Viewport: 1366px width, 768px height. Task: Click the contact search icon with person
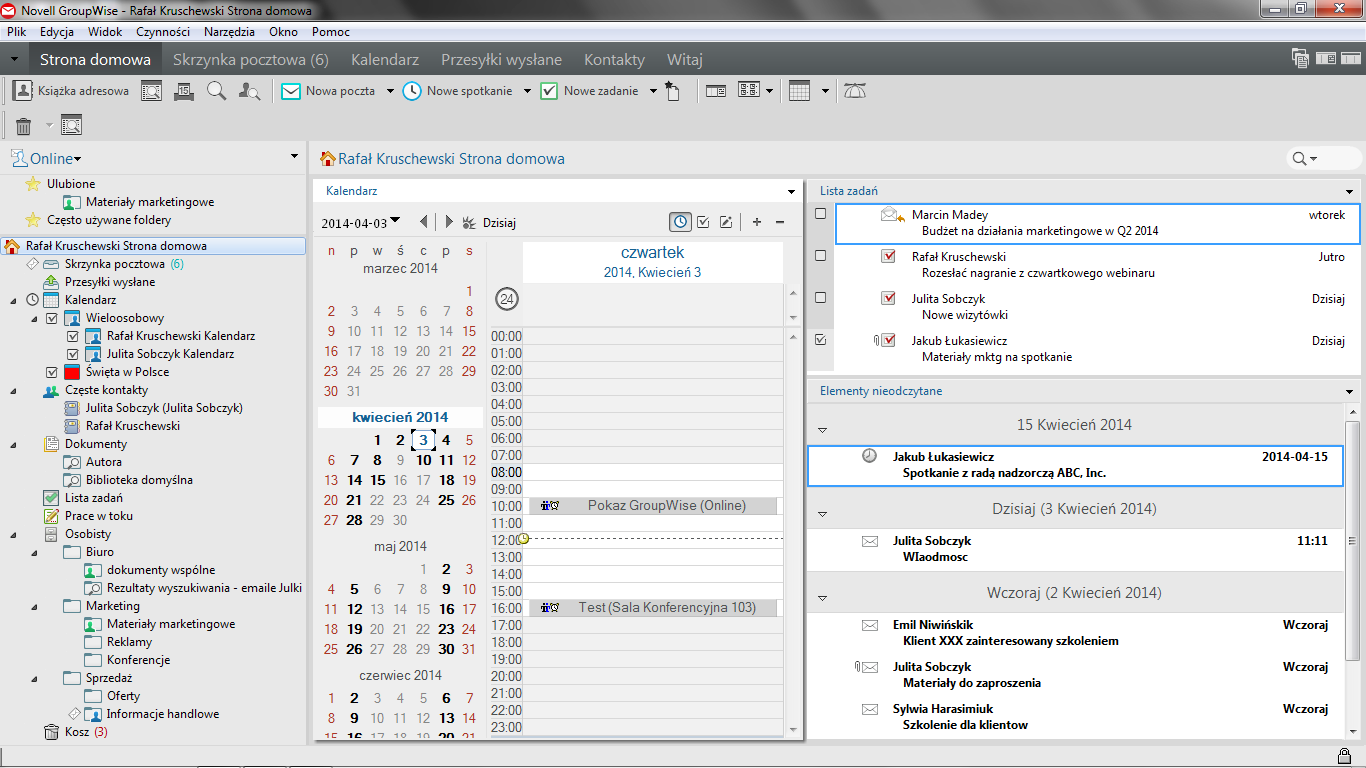(249, 91)
